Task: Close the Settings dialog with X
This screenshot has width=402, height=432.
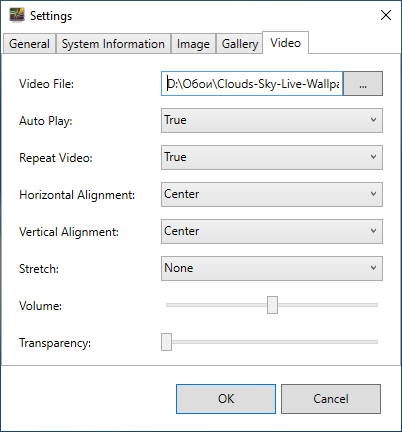Action: pyautogui.click(x=386, y=15)
